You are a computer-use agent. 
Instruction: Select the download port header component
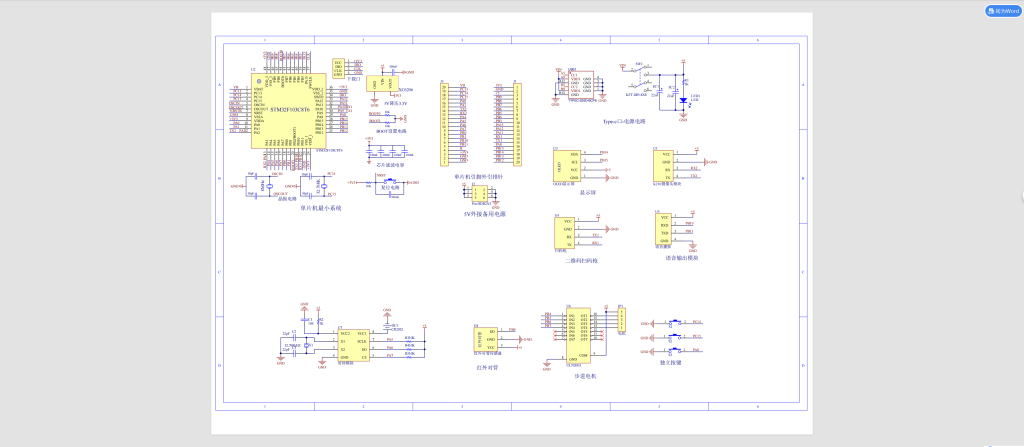338,67
